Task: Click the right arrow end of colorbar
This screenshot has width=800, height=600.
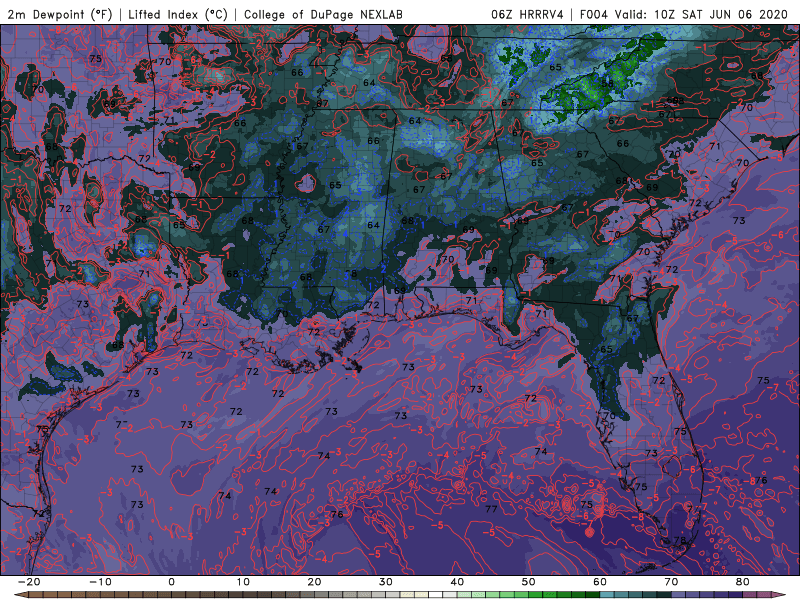Action: [780, 595]
